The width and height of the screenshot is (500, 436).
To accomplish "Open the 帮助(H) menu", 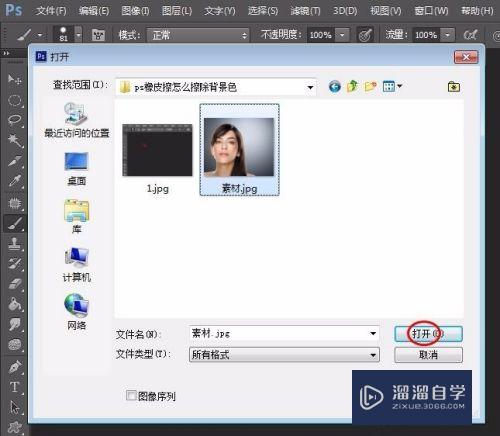I will 477,11.
